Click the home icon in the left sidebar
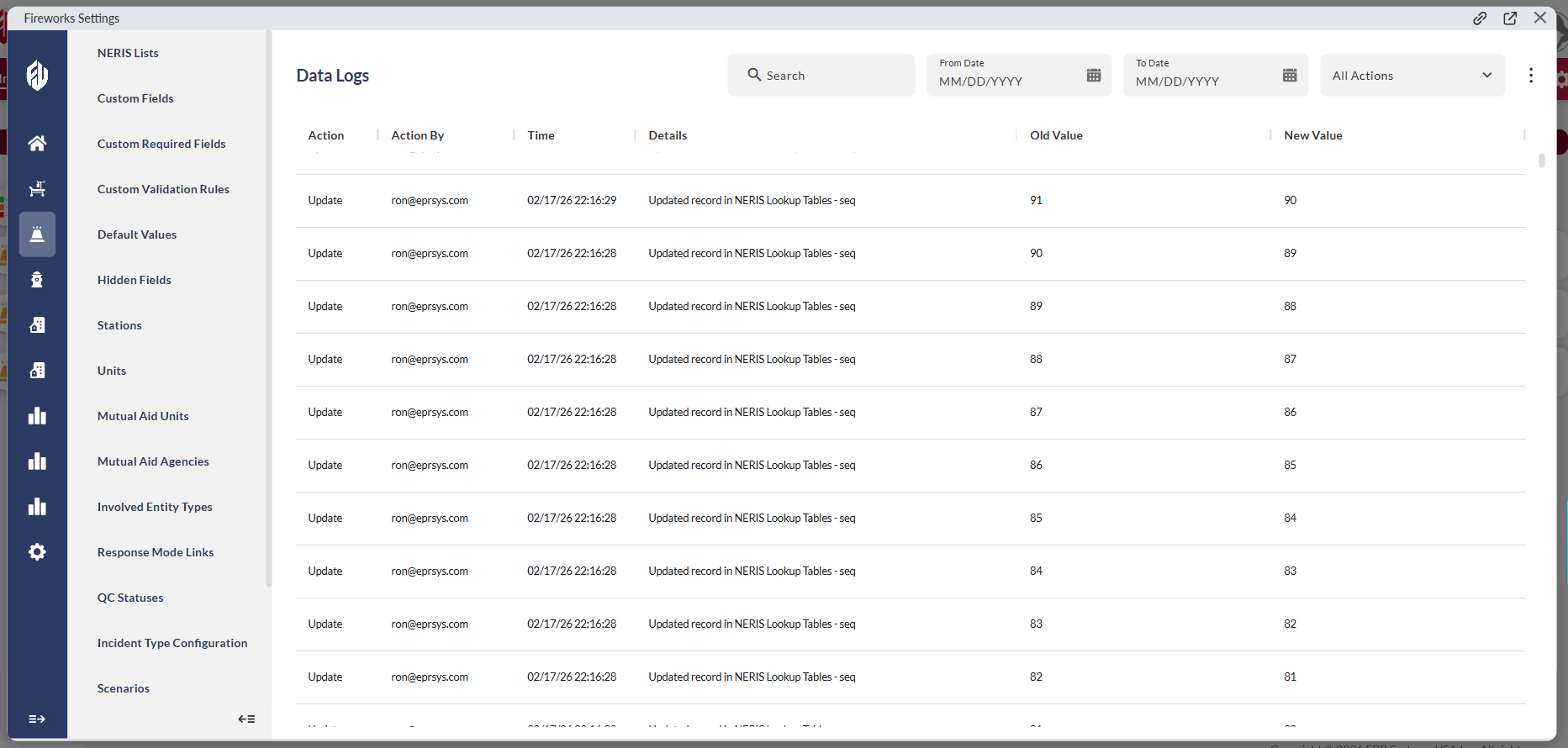Viewport: 1568px width, 748px height. pyautogui.click(x=37, y=144)
